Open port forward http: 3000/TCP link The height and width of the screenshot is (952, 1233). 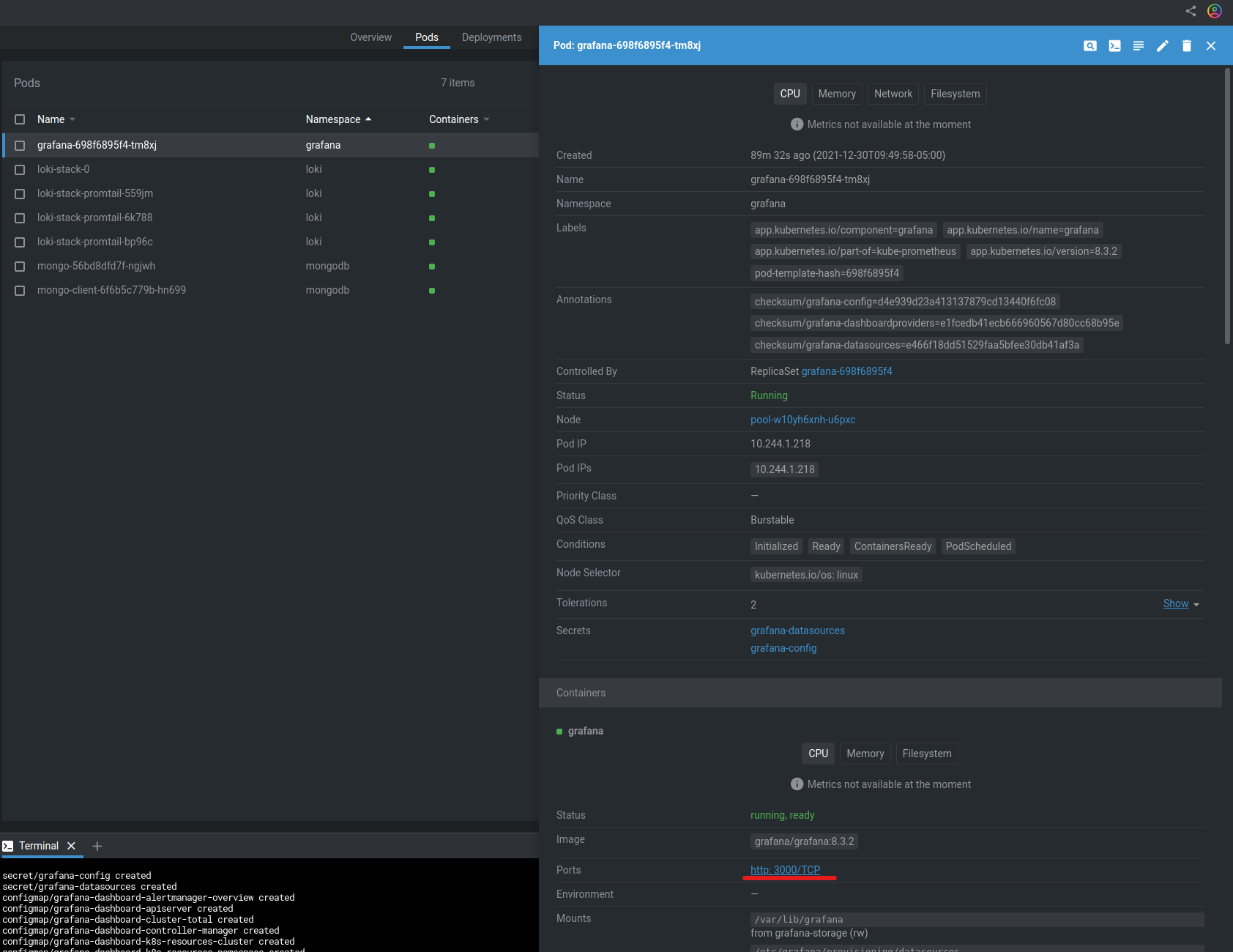tap(785, 870)
